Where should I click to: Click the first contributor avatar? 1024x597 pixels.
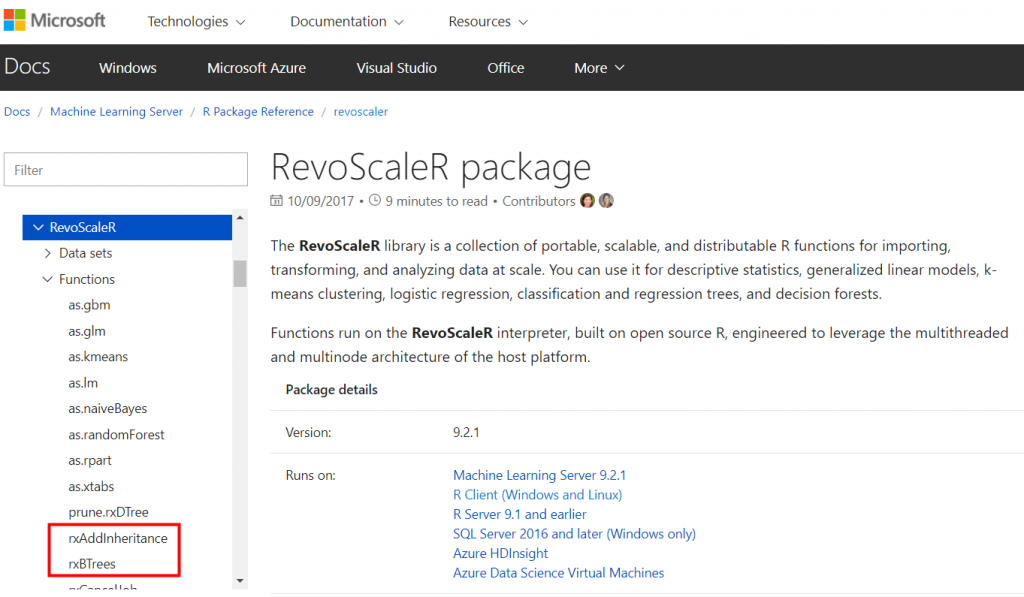point(587,201)
